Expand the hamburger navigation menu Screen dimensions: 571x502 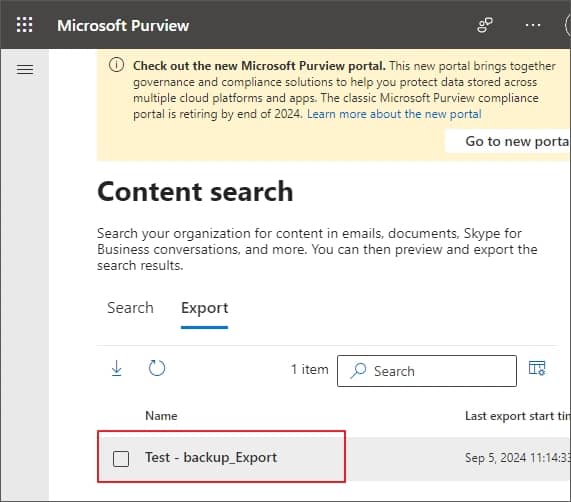(x=25, y=69)
